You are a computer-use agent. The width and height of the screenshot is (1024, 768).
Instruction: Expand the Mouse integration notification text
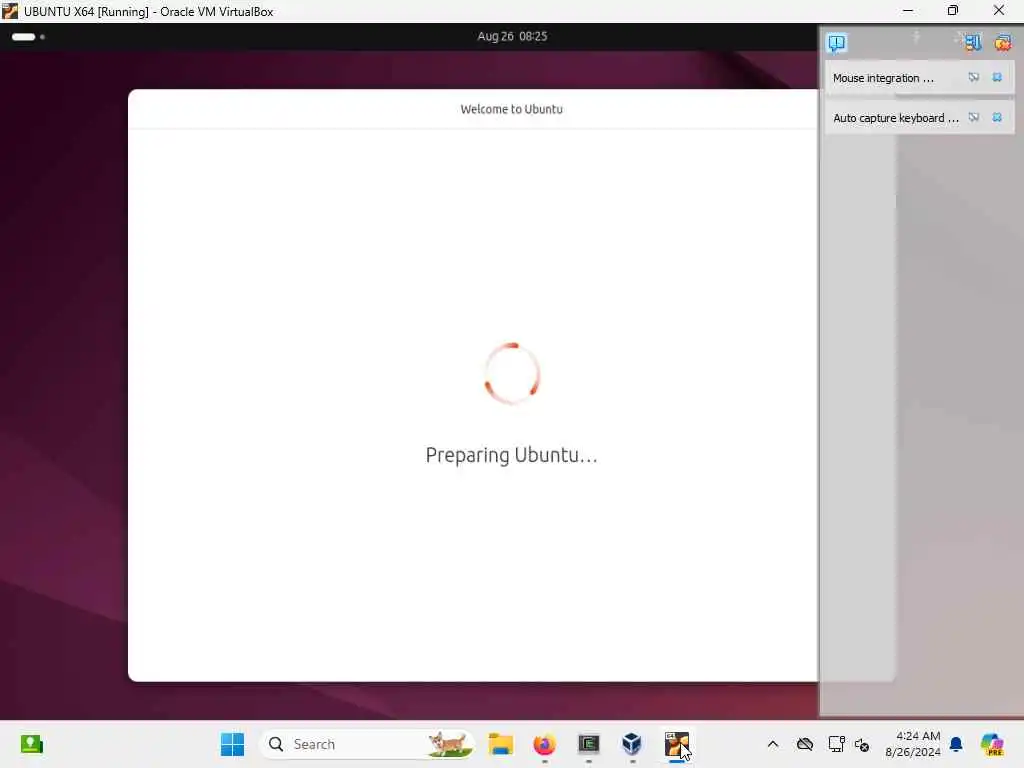pos(883,78)
